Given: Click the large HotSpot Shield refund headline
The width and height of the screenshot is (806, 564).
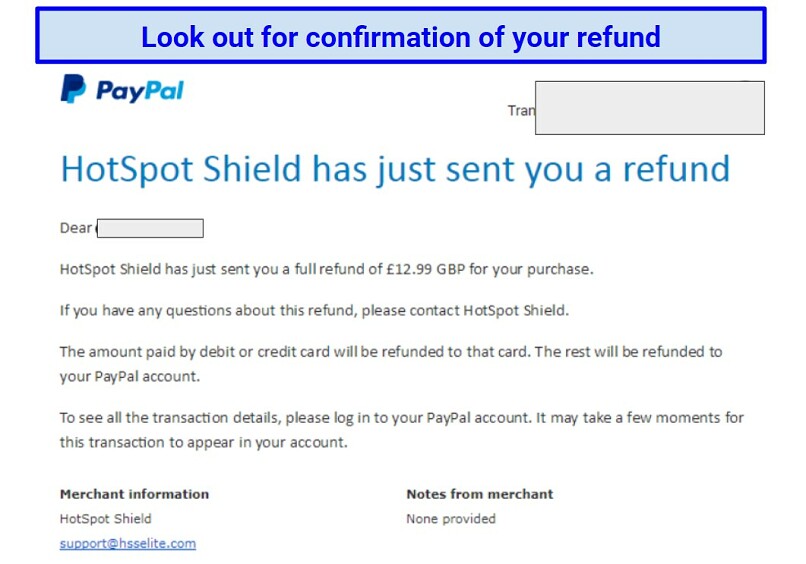Looking at the screenshot, I should coord(395,169).
